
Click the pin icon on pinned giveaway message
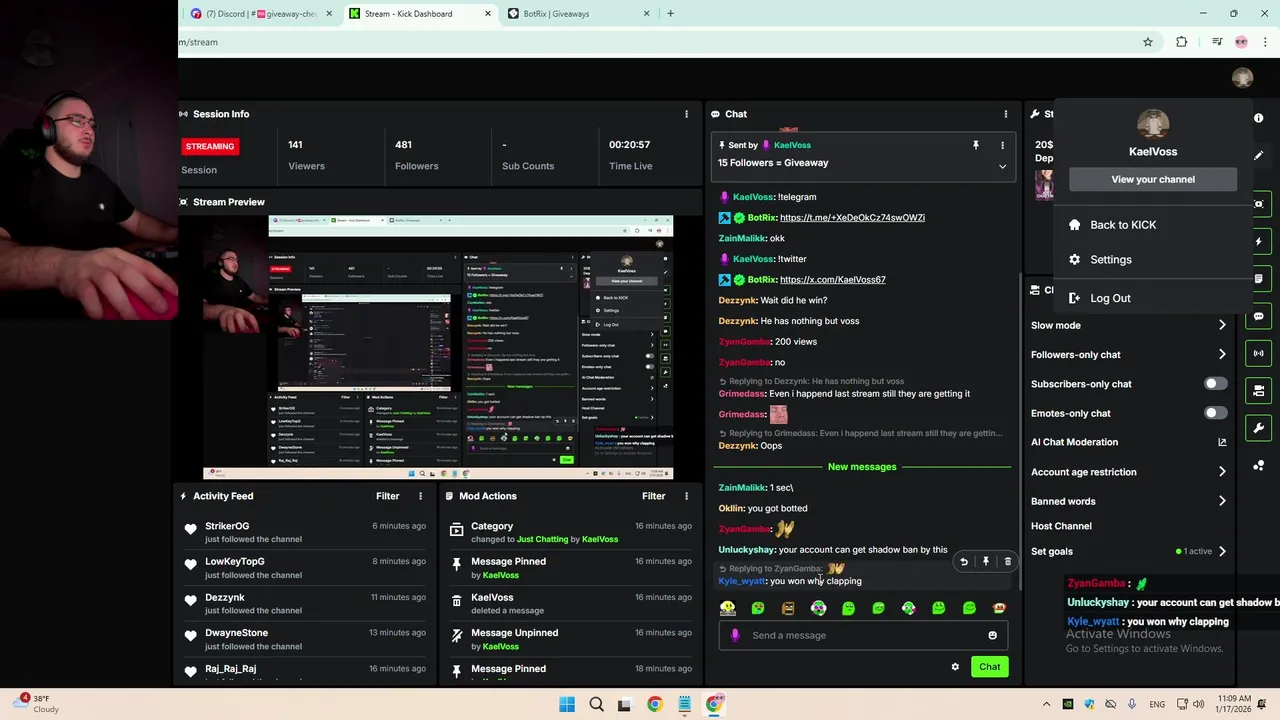[x=976, y=145]
